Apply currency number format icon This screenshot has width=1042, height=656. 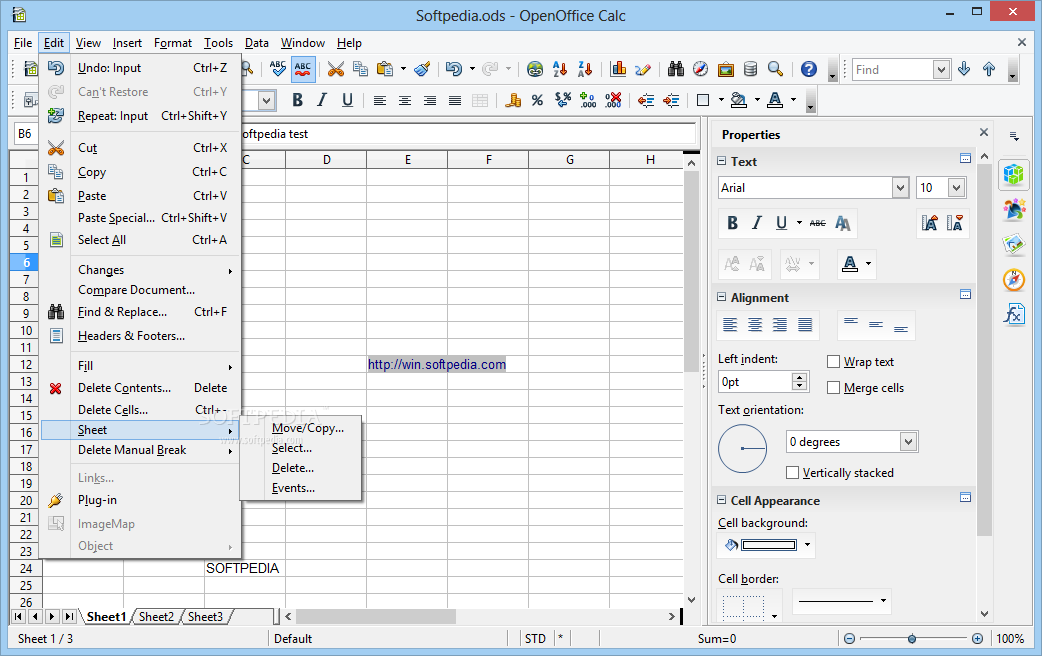(x=512, y=100)
